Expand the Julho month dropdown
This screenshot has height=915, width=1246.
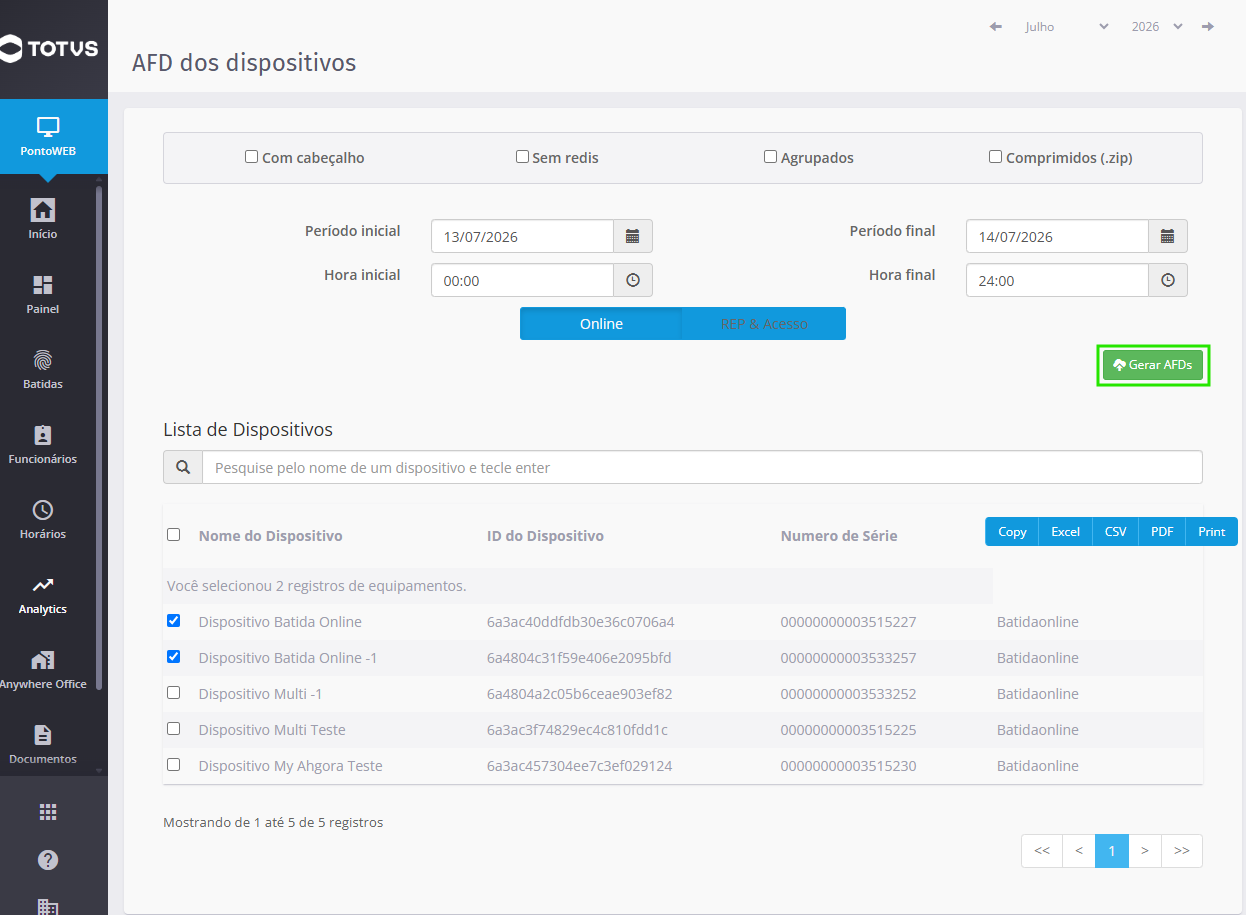[1066, 27]
